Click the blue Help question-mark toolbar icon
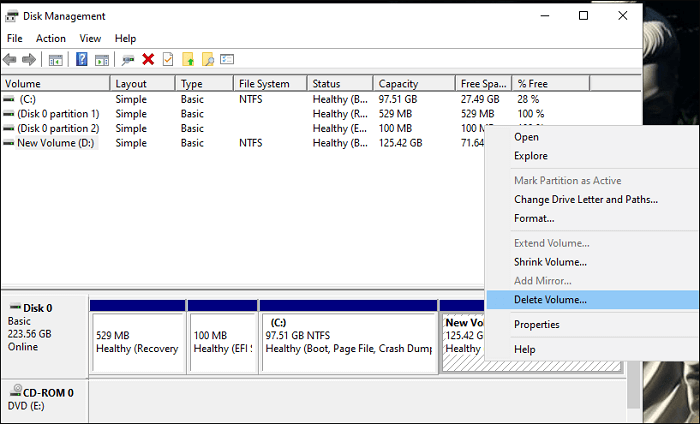 pos(83,60)
